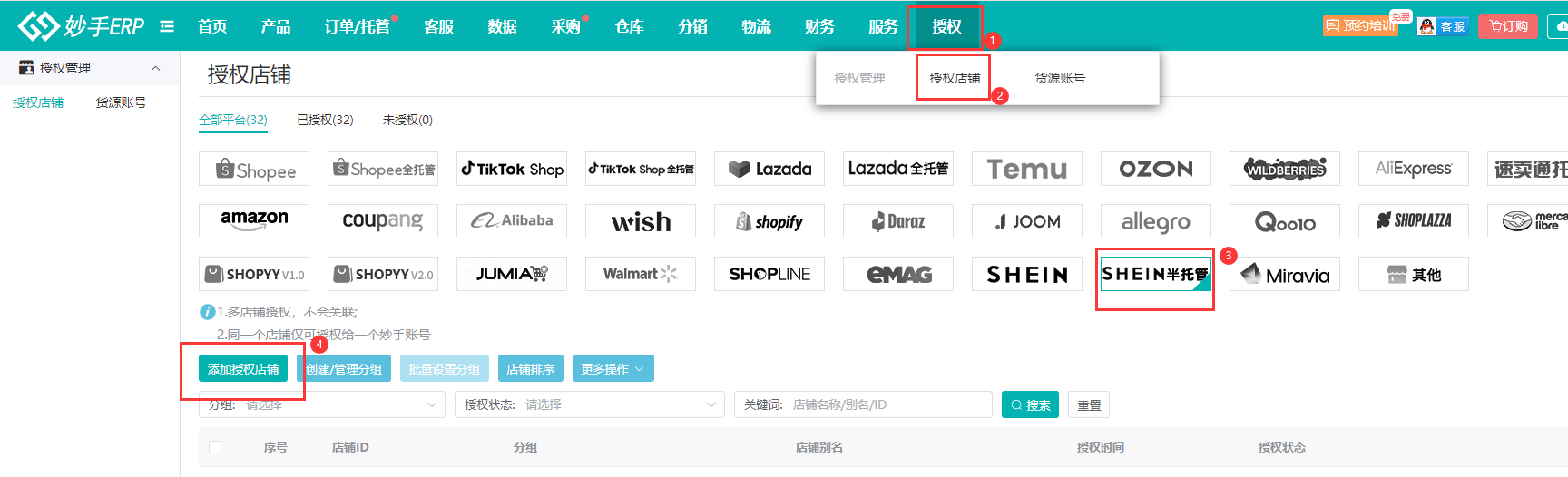Select the 其他 platform tile
Viewport: 1568px width, 477px height.
coord(1414,274)
